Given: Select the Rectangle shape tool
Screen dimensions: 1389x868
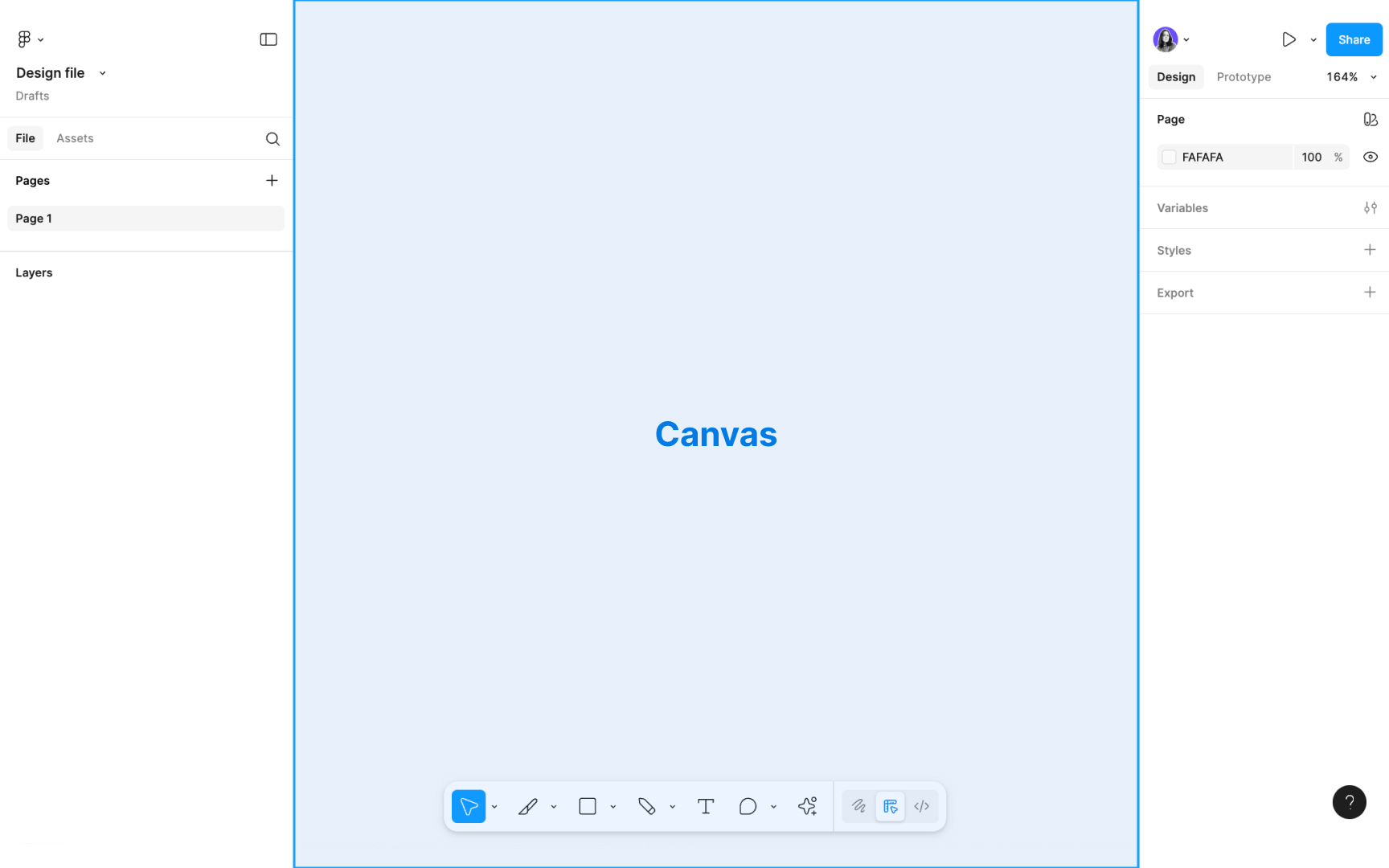Looking at the screenshot, I should tap(588, 806).
